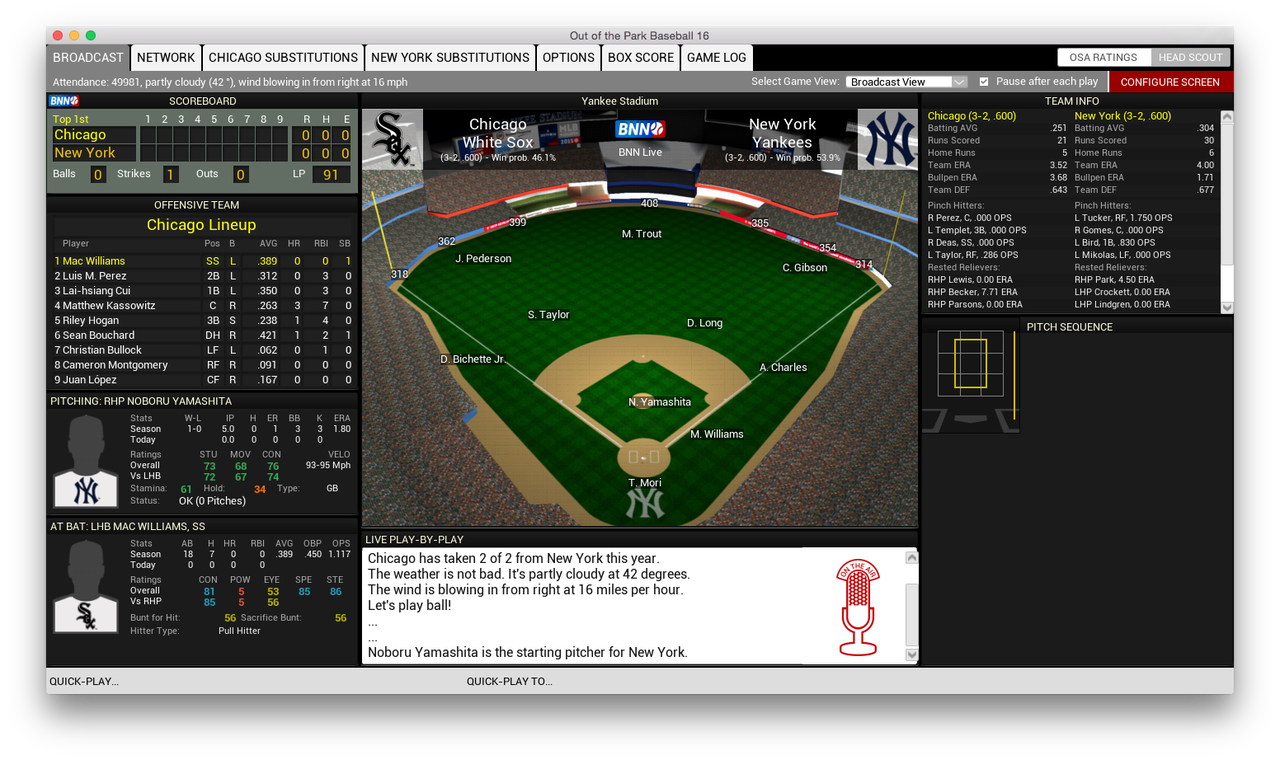Click pitcher Noboru Yamashita's portrait silhouette
The image size is (1280, 760).
87,461
